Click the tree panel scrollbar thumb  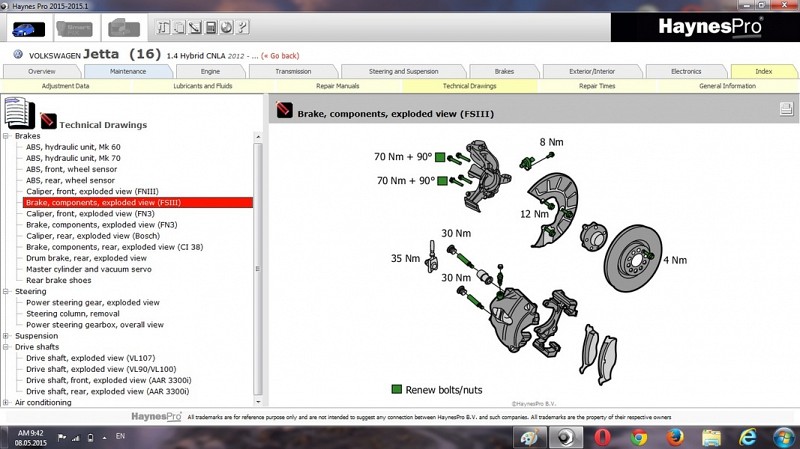point(258,268)
